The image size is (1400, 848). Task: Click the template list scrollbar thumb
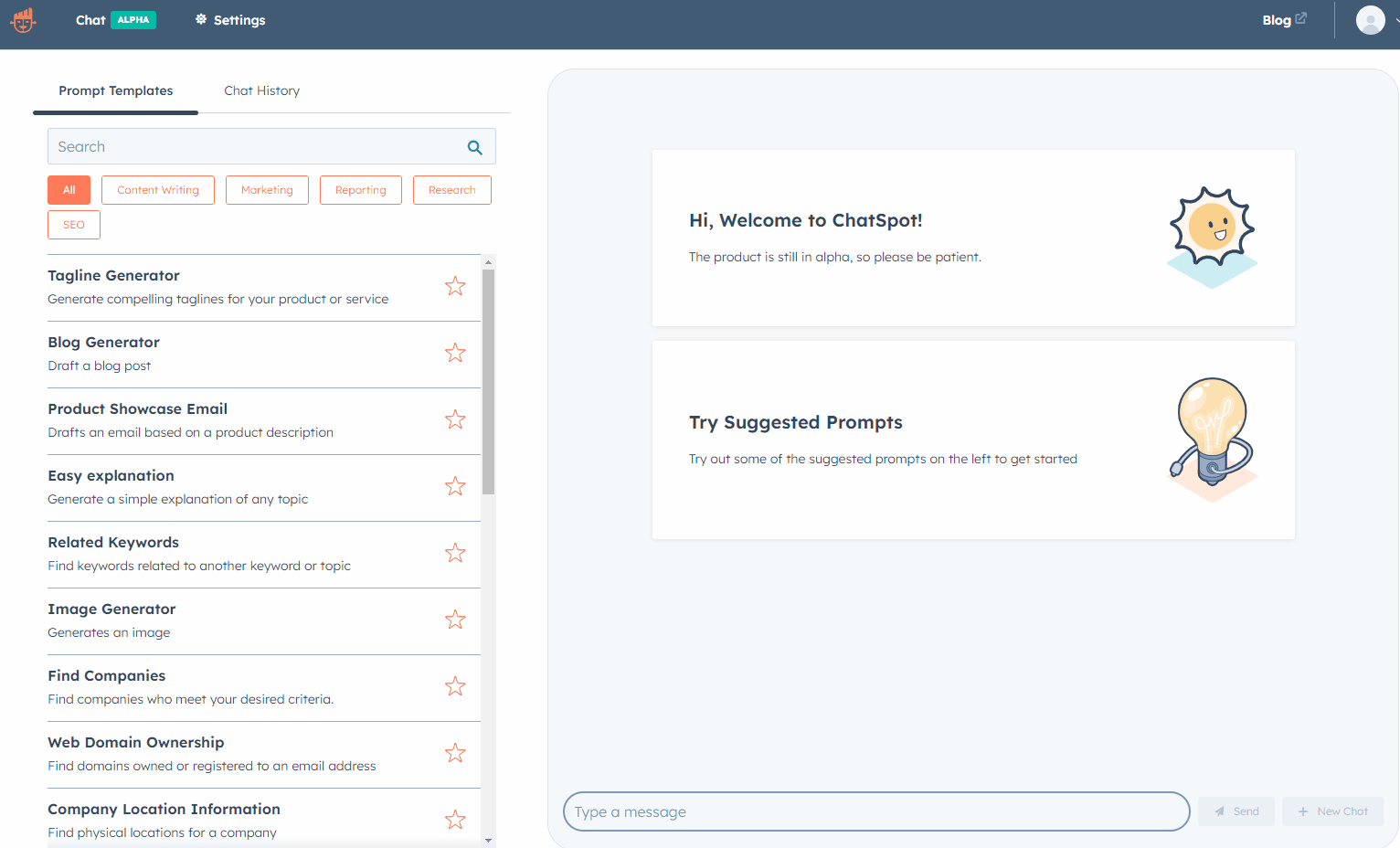(x=488, y=382)
